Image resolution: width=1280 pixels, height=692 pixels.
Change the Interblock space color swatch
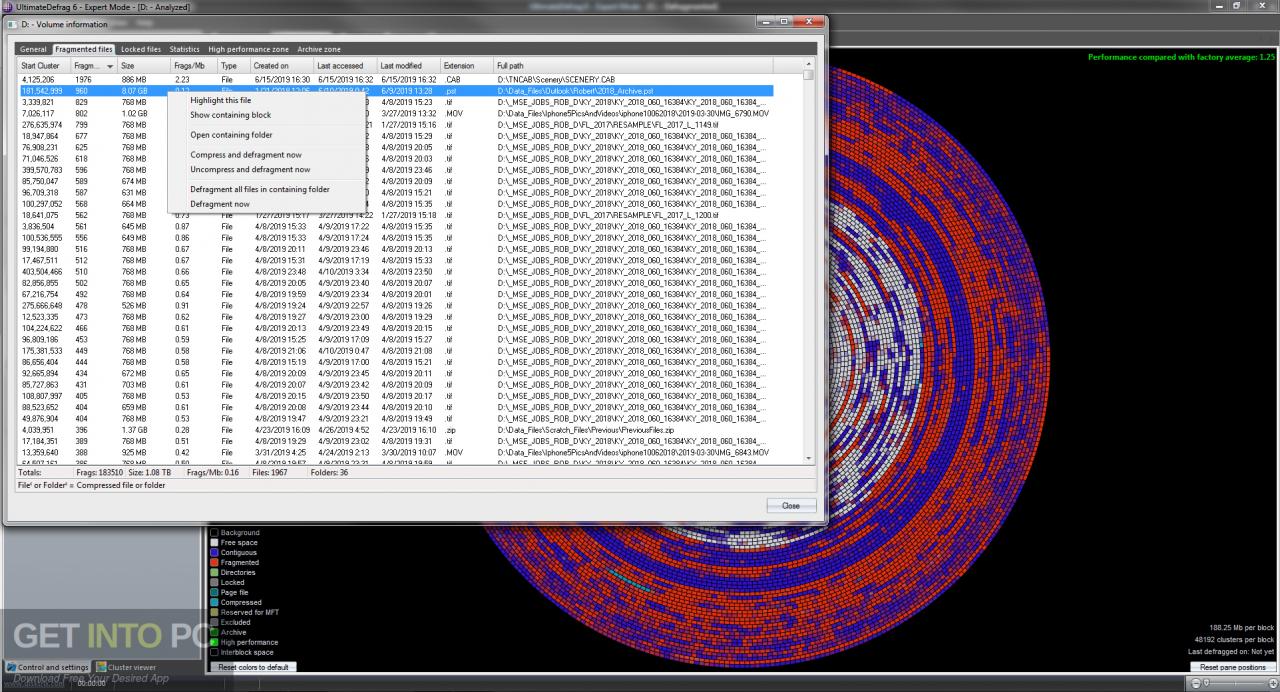214,653
